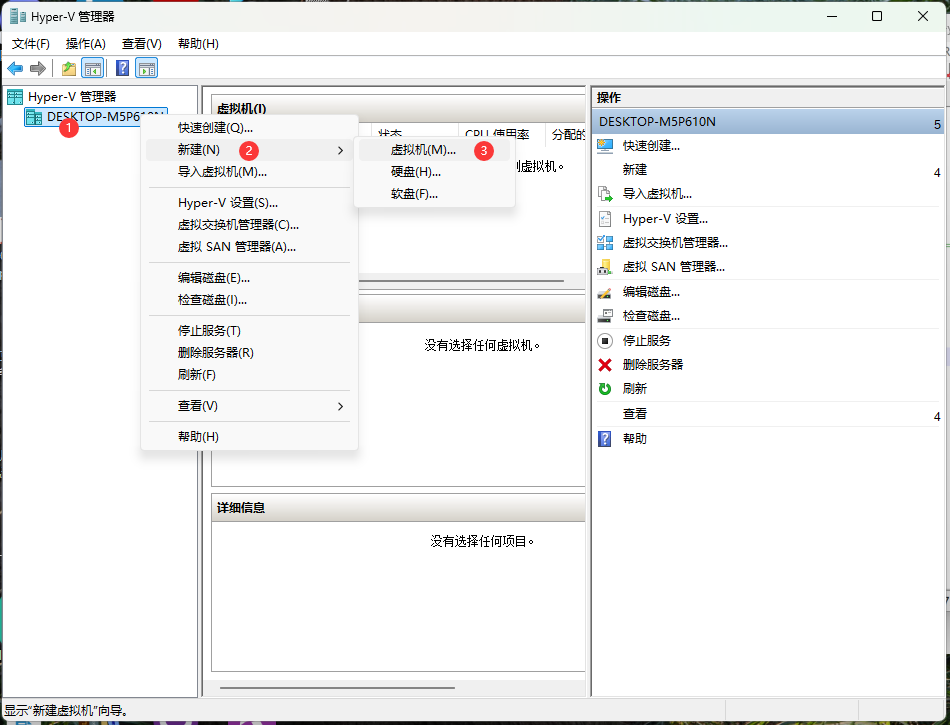Click 导入虚拟机... link in Actions pane

(657, 194)
